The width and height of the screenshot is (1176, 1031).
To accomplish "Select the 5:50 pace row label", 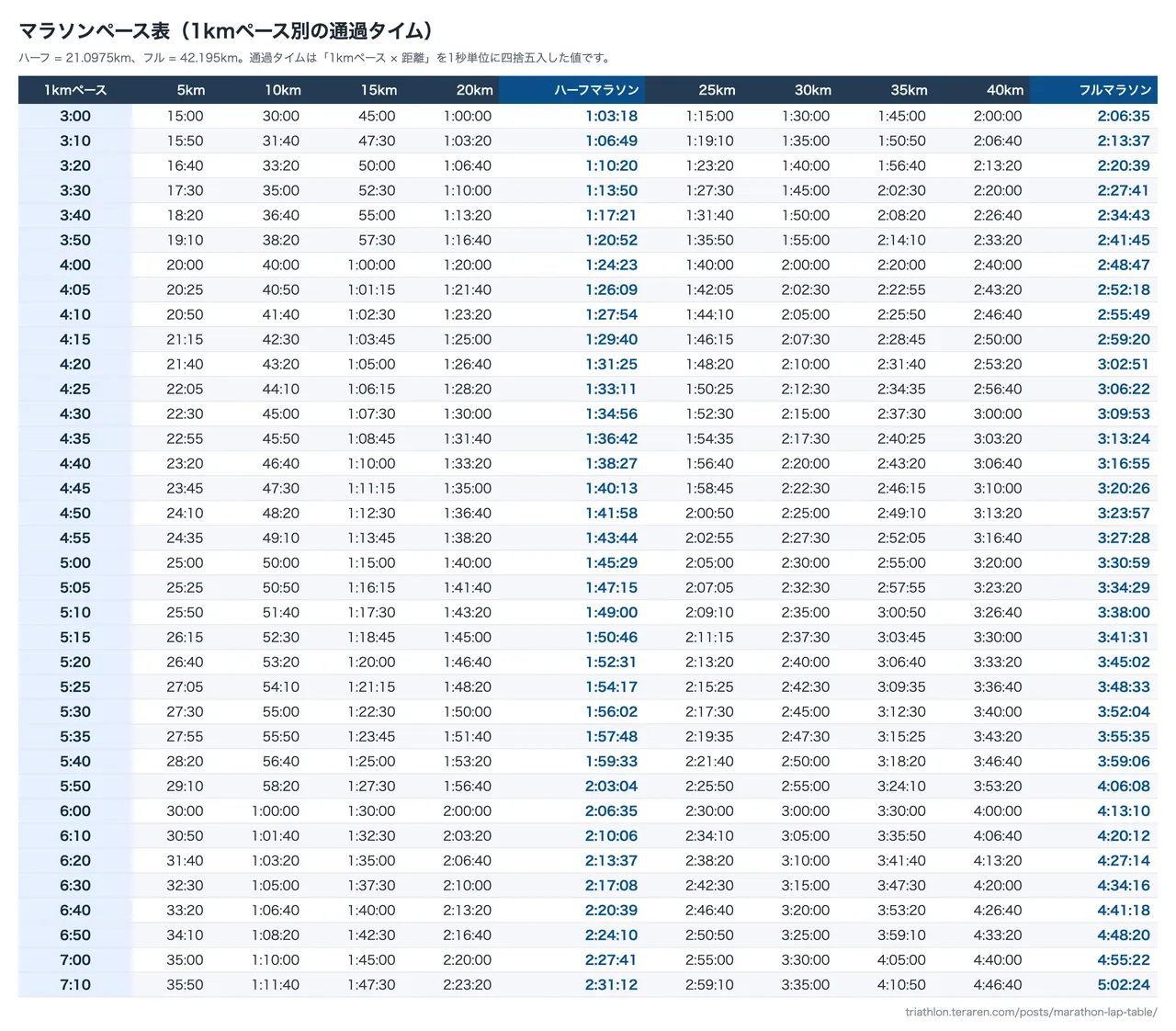I will [x=75, y=786].
